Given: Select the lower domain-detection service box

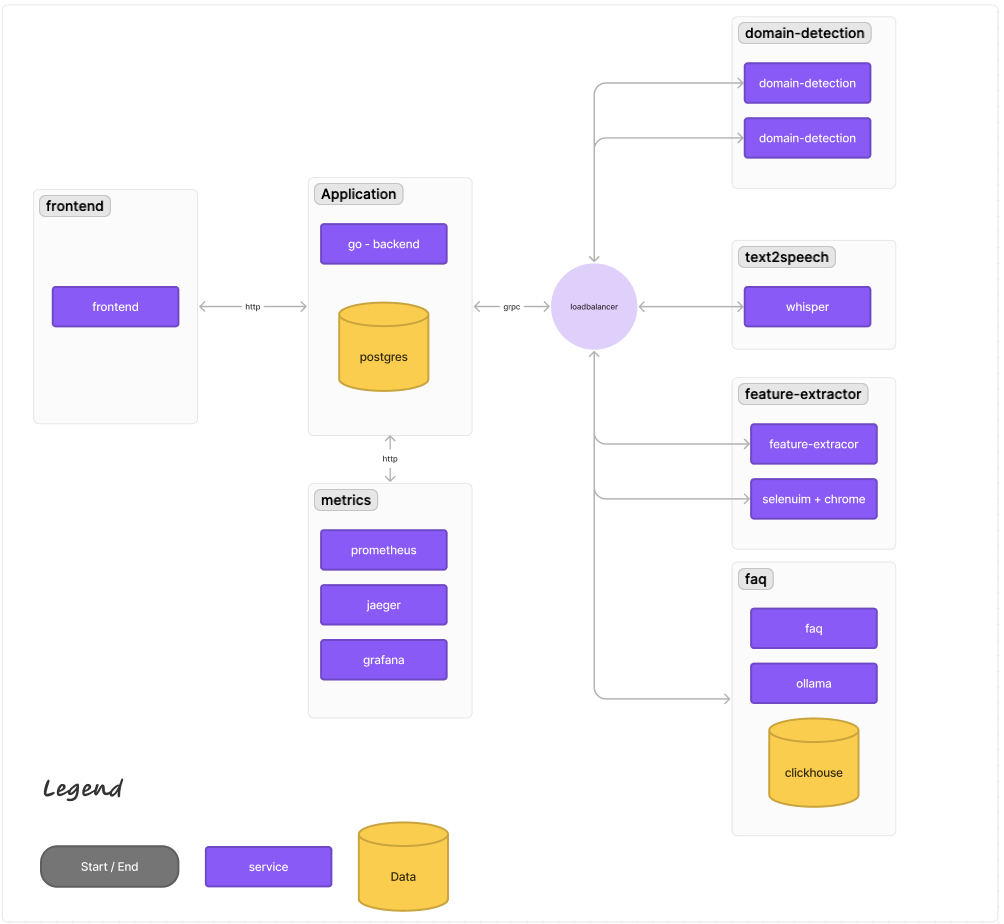Looking at the screenshot, I should [807, 138].
